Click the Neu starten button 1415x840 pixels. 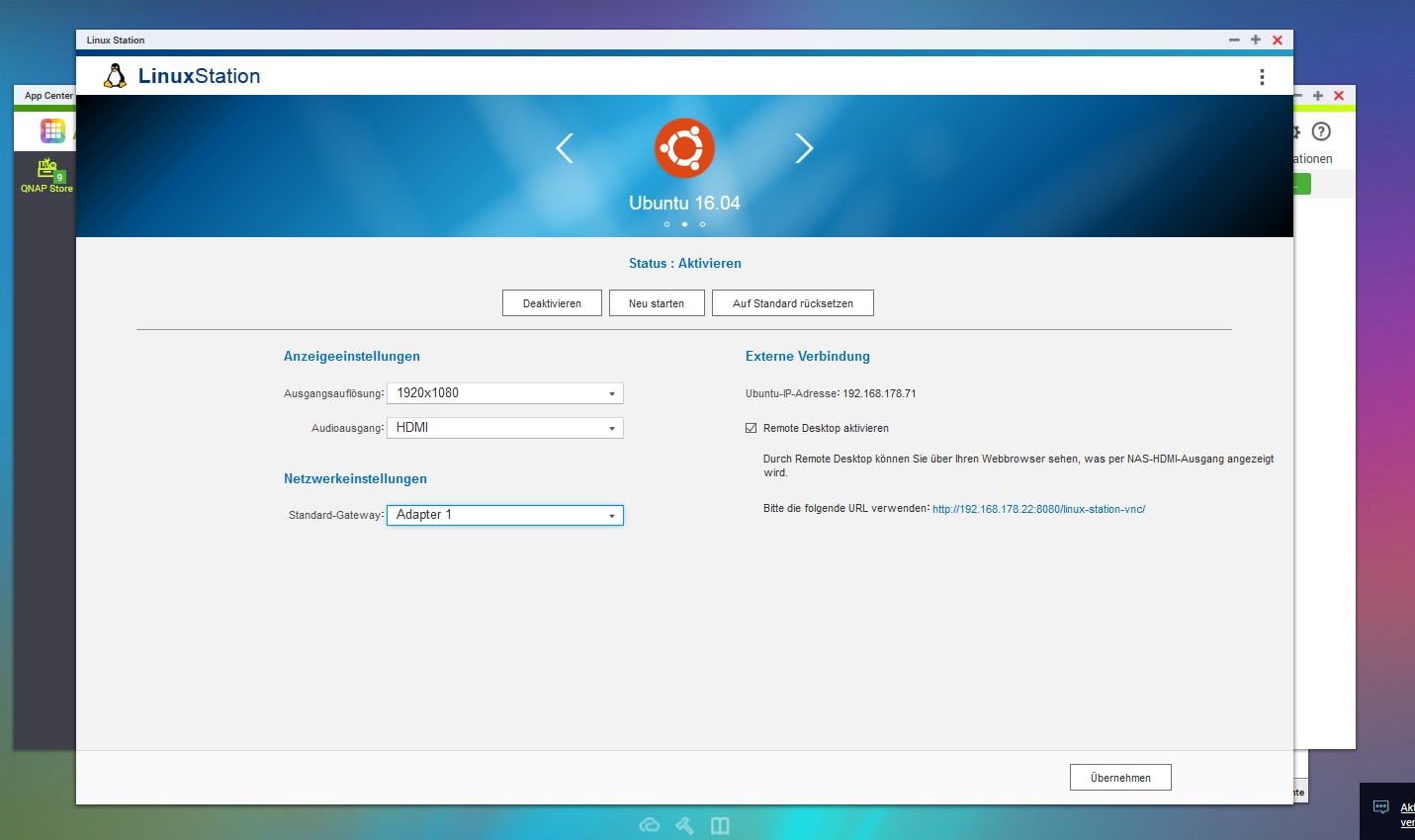(657, 303)
